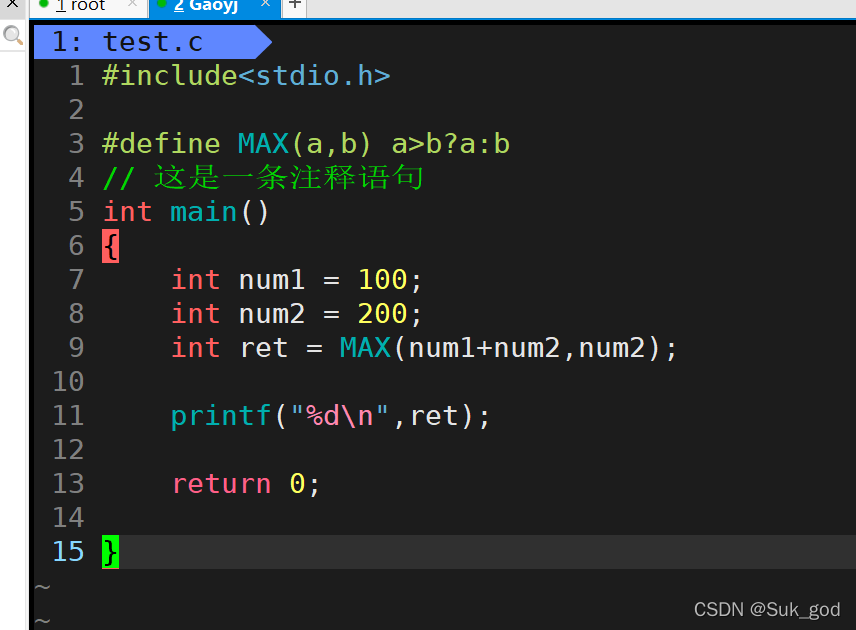Click the Chinese comment on line 4
This screenshot has height=630, width=856.
pyautogui.click(x=263, y=177)
